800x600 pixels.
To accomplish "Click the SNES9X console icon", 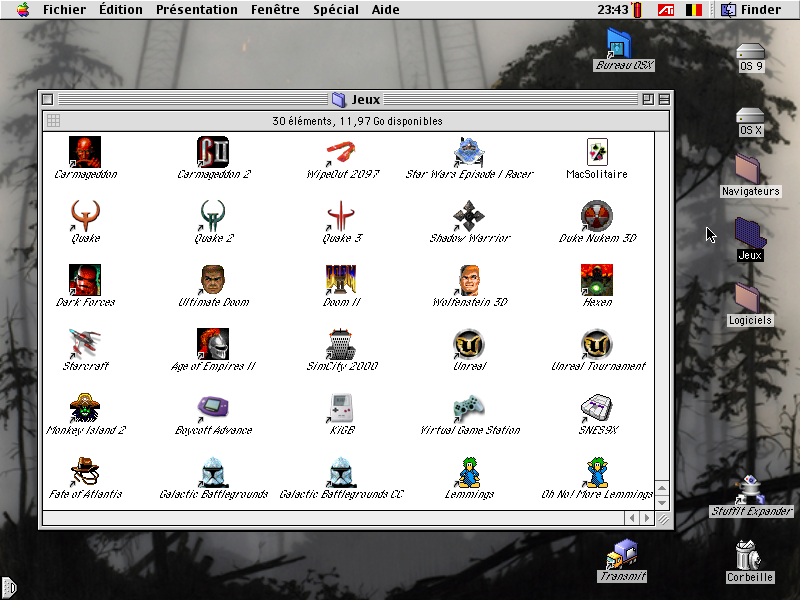I will click(x=597, y=407).
